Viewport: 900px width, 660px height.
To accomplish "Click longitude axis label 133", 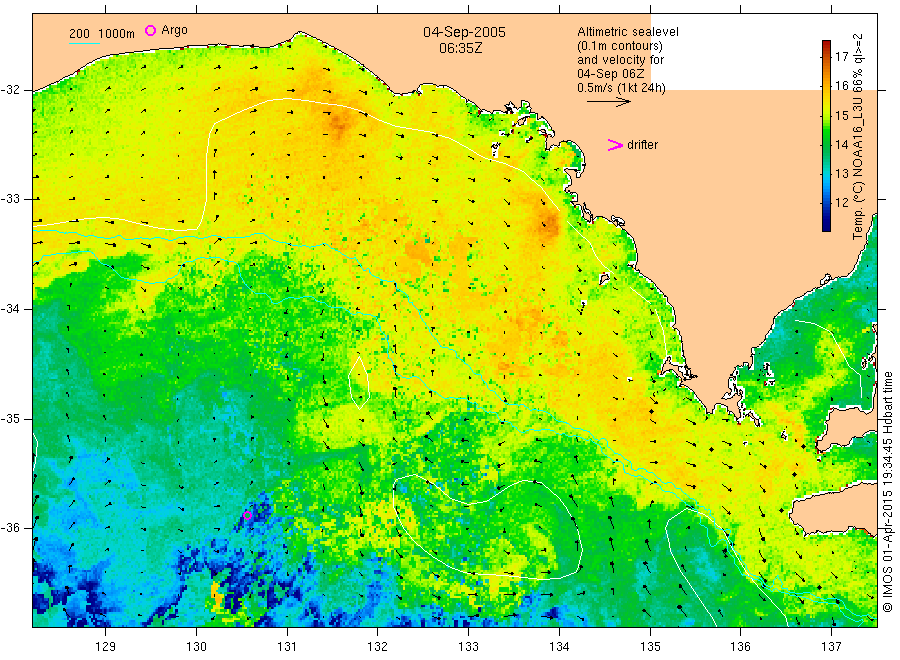I will pos(468,647).
